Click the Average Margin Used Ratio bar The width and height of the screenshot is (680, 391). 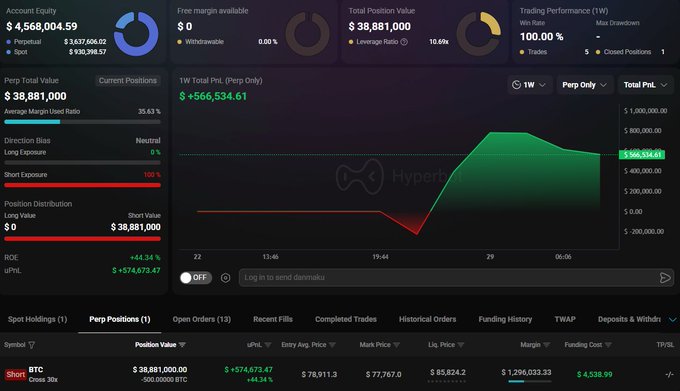pos(82,122)
